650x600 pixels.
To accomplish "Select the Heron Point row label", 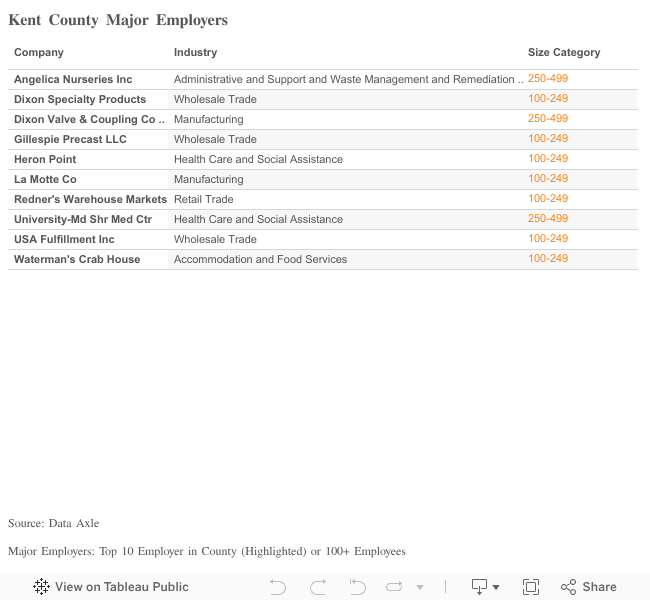I will [45, 159].
